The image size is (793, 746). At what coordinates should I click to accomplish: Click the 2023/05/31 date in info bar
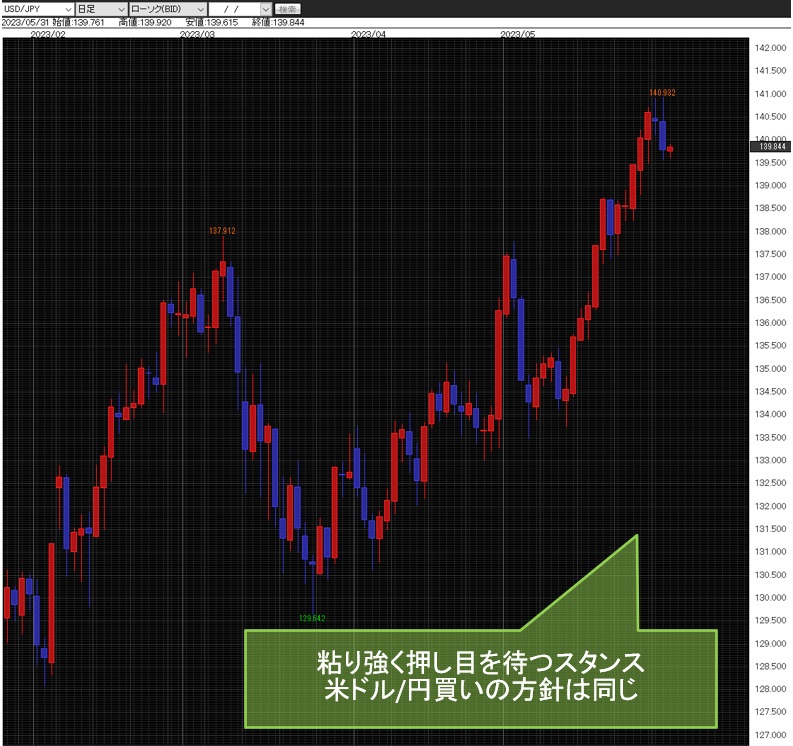tap(25, 22)
